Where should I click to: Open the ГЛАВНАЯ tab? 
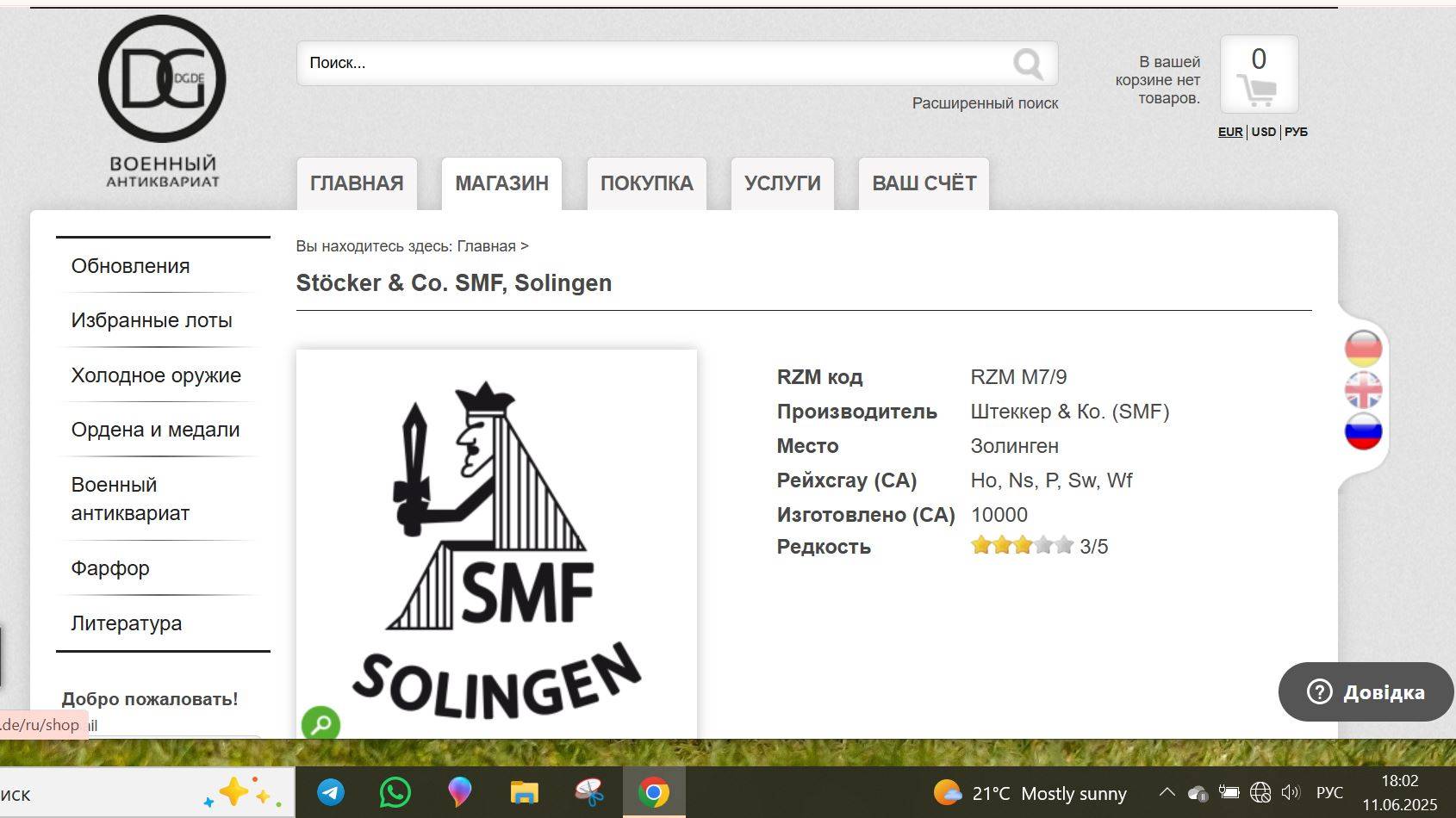(357, 183)
